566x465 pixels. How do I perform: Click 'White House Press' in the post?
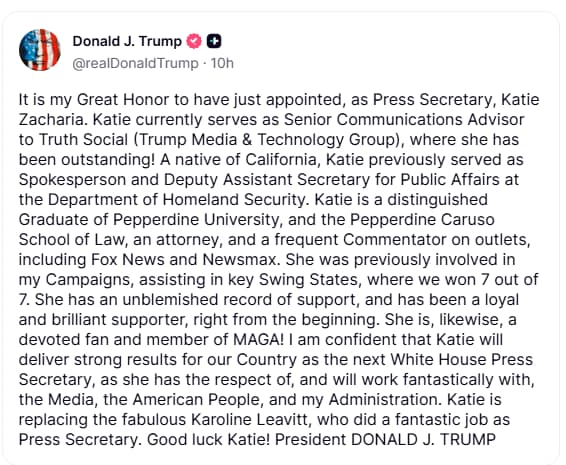point(462,360)
